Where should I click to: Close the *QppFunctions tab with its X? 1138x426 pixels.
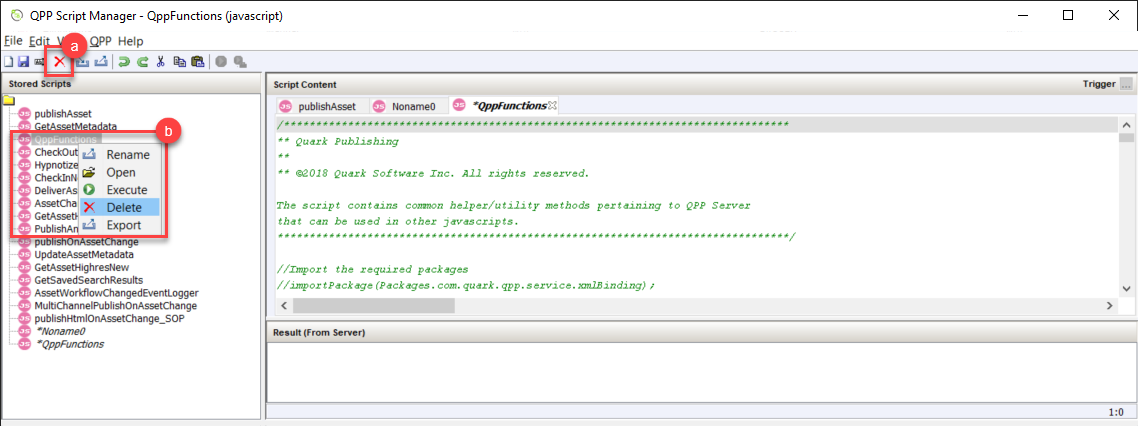coord(552,106)
